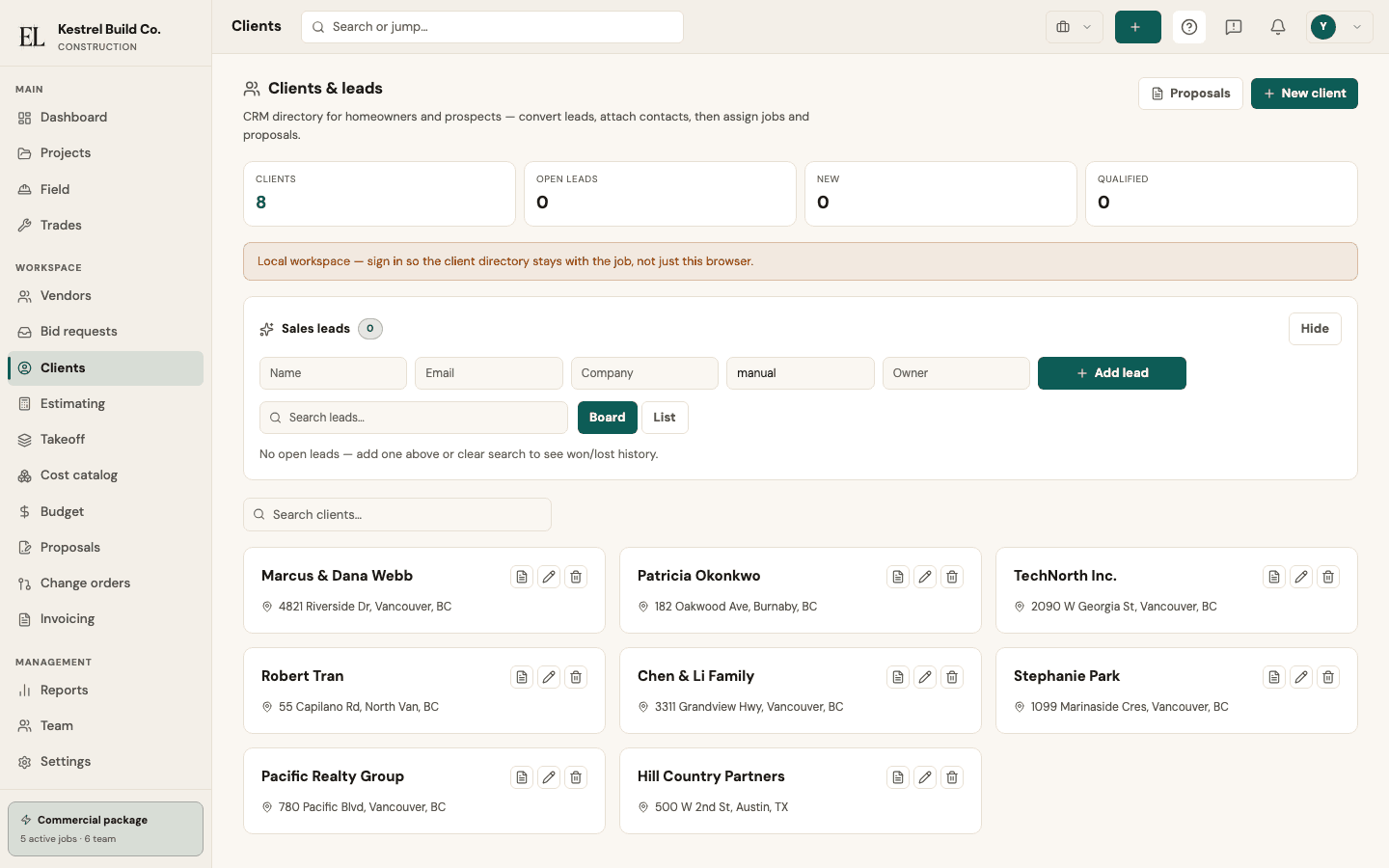Open Change orders in the sidebar

tap(106, 583)
